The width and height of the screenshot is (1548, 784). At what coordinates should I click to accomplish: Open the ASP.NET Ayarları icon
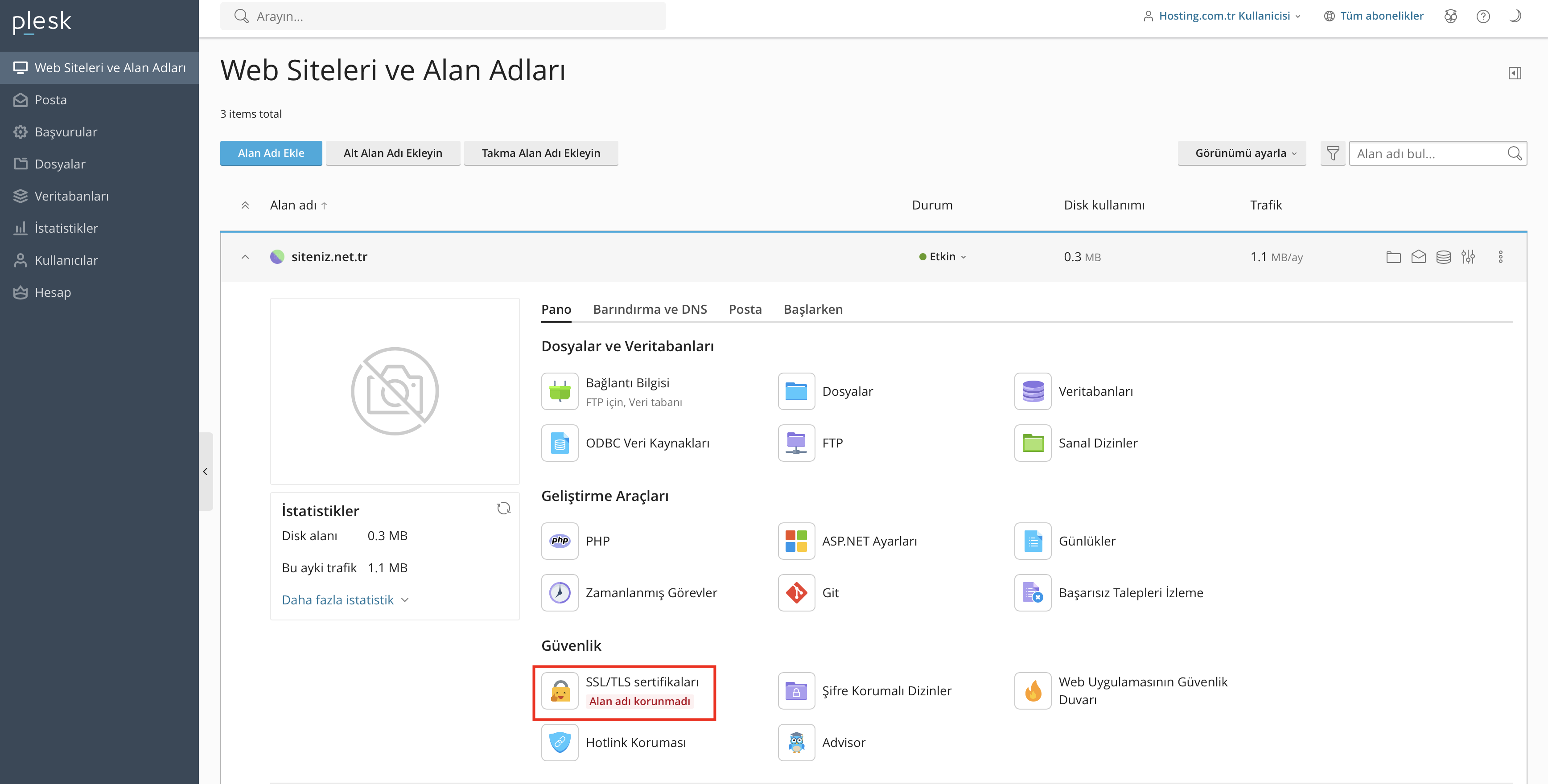pos(796,541)
